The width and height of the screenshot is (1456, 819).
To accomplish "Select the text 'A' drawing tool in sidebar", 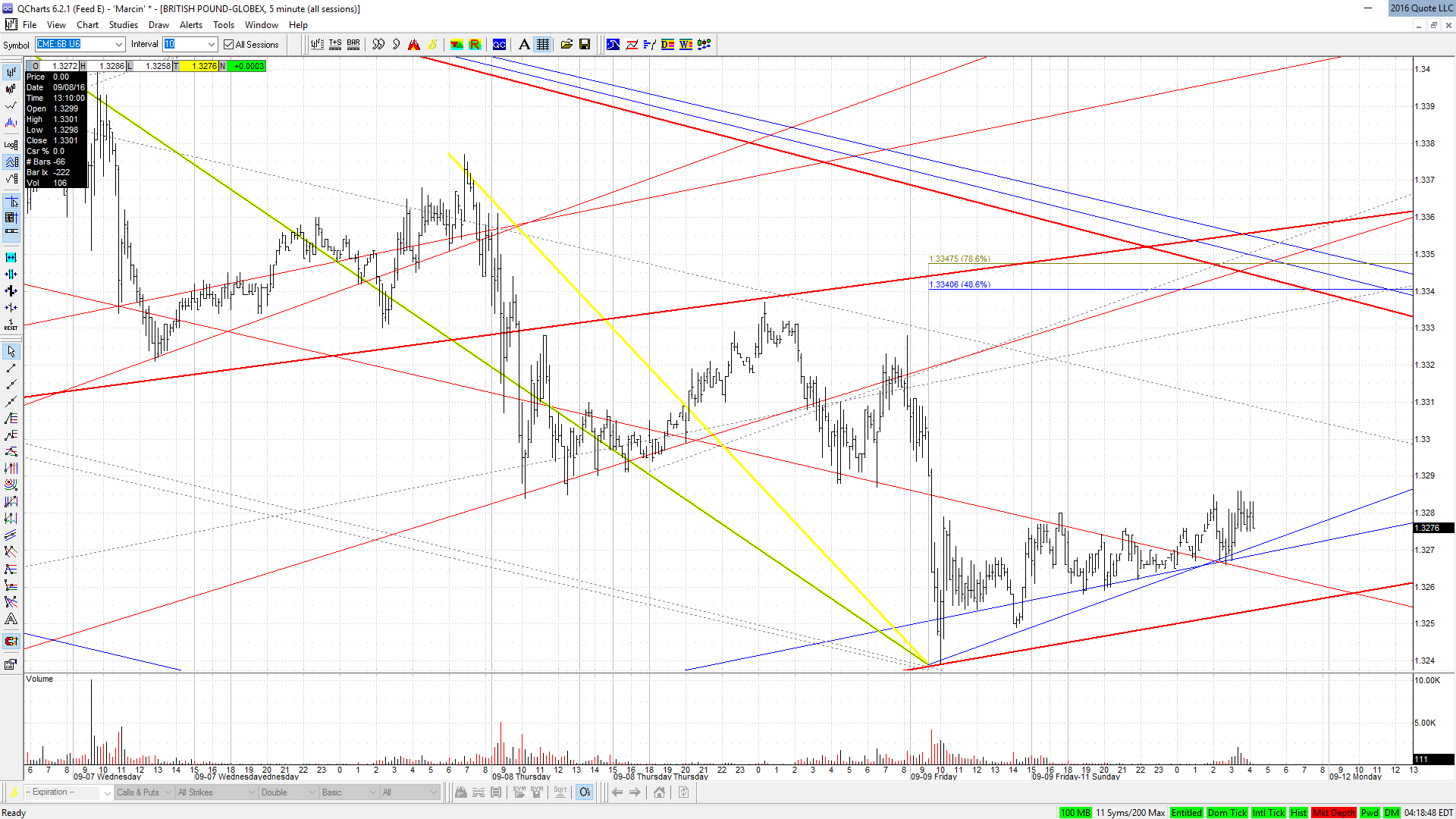I will tap(11, 619).
